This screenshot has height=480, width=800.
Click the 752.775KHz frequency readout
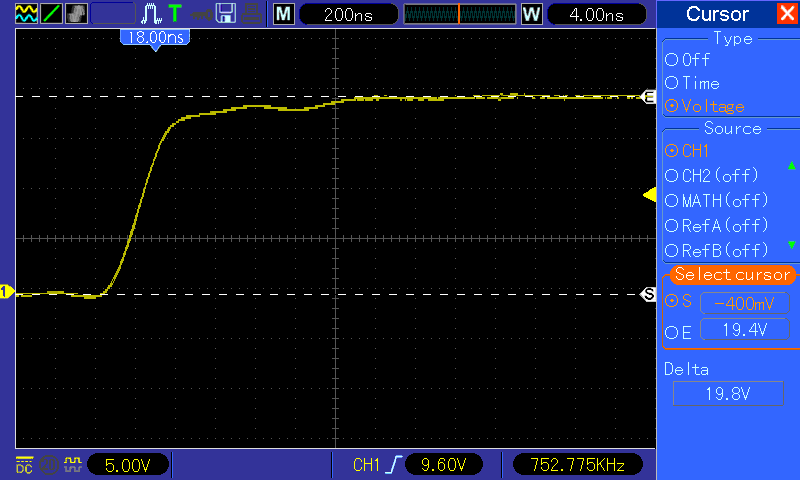click(577, 465)
